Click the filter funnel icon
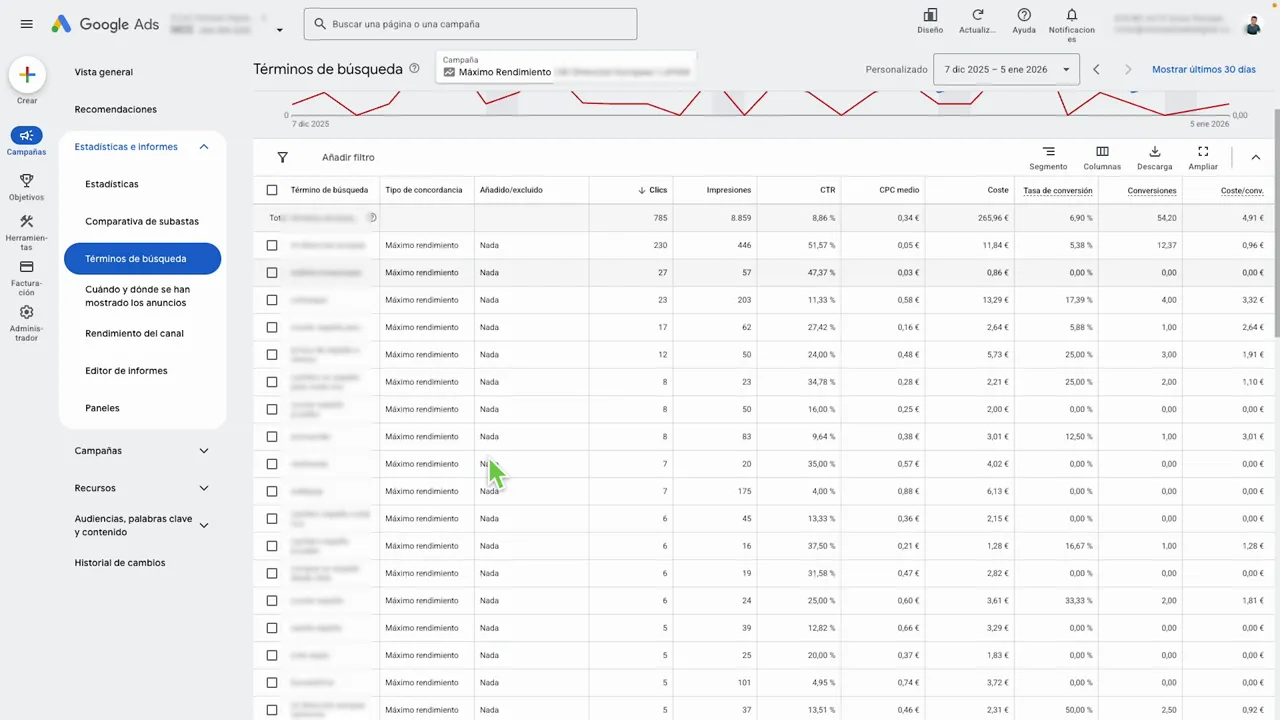 click(282, 157)
